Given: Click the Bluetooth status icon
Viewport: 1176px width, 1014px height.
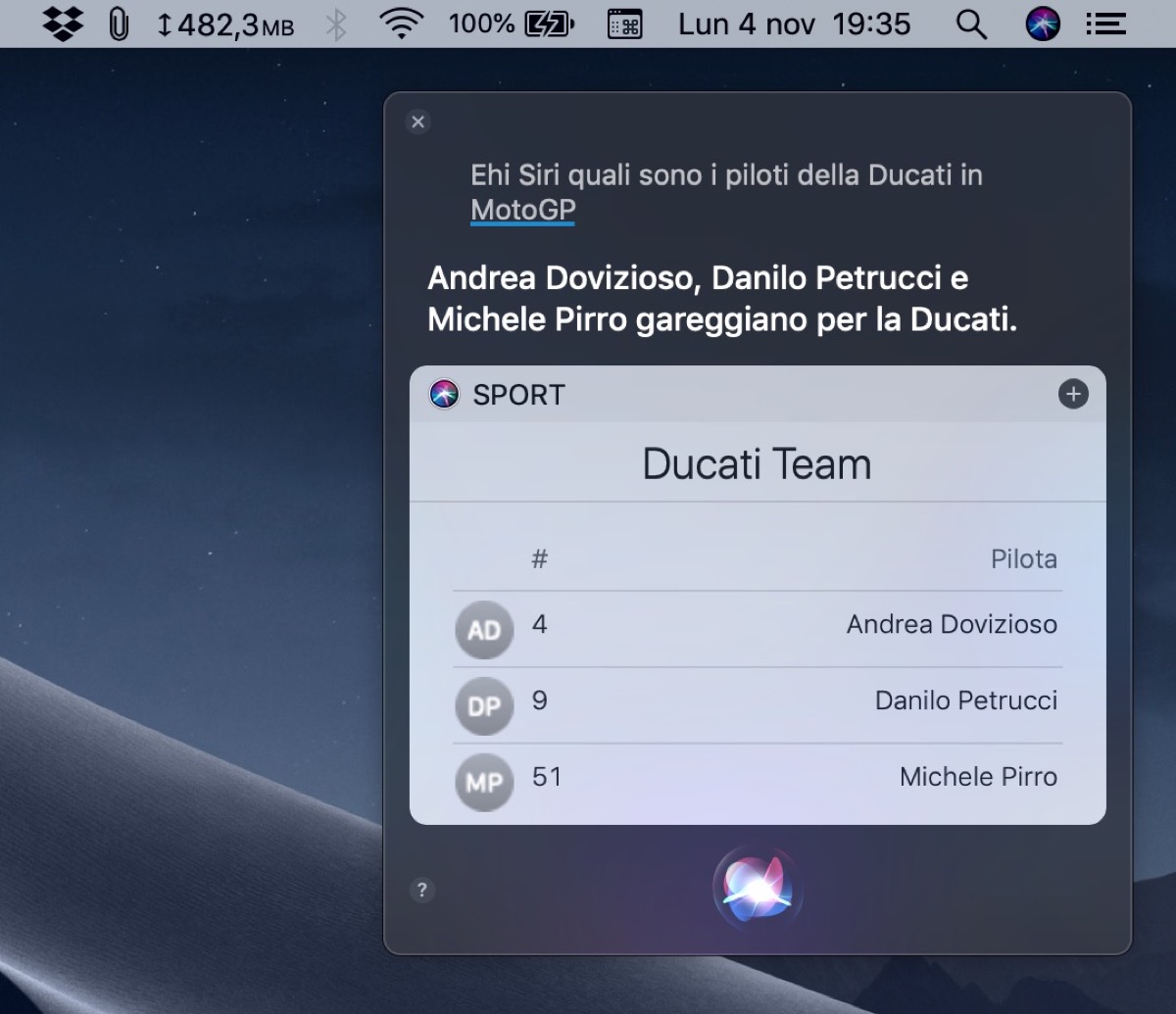Looking at the screenshot, I should pos(336,24).
